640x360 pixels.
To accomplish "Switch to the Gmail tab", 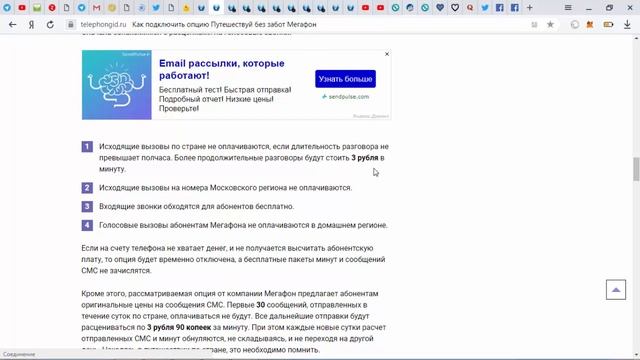I will click(96, 7).
